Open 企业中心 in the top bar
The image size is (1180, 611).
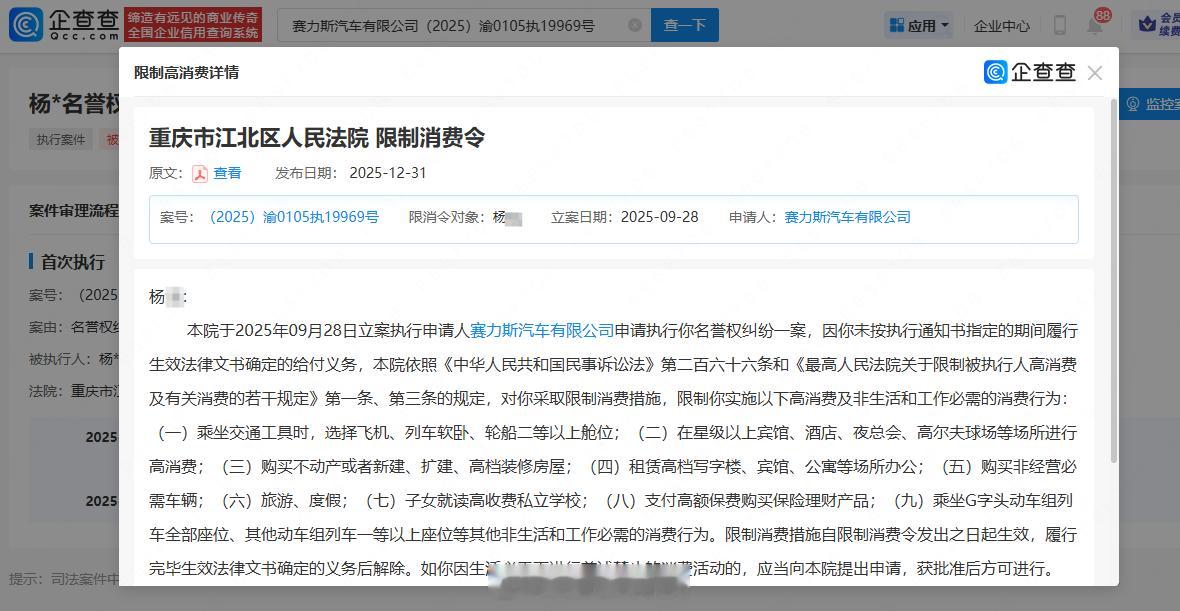pyautogui.click(x=1002, y=26)
